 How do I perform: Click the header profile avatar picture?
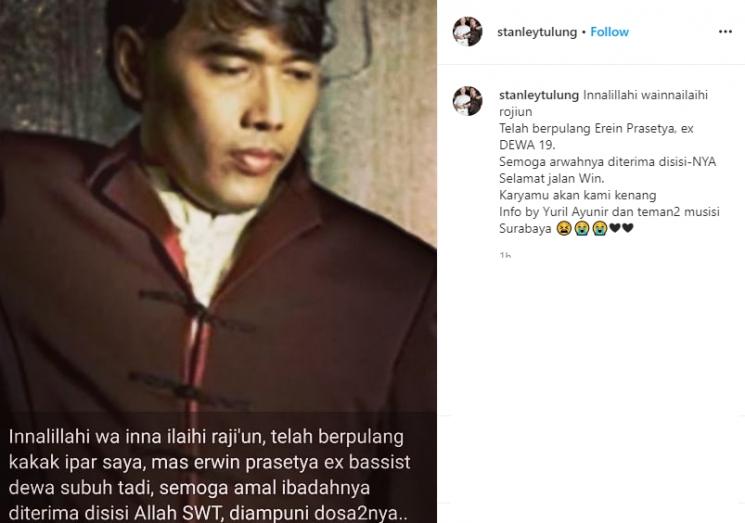tap(468, 32)
